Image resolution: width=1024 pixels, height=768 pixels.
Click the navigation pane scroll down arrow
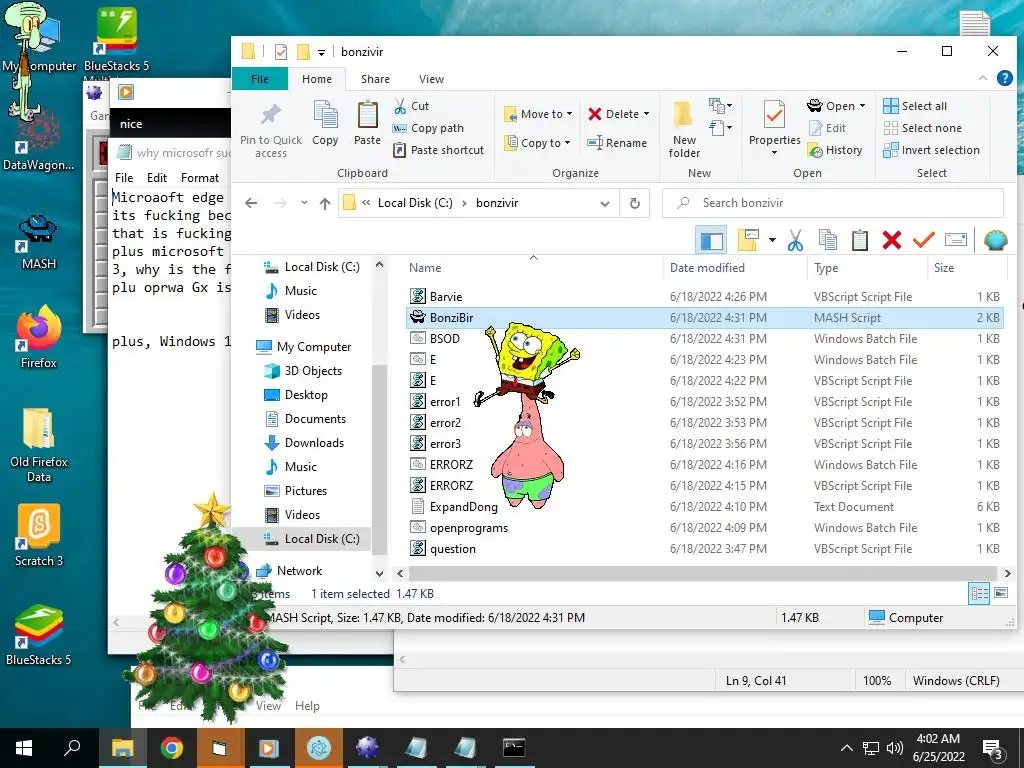click(x=379, y=573)
